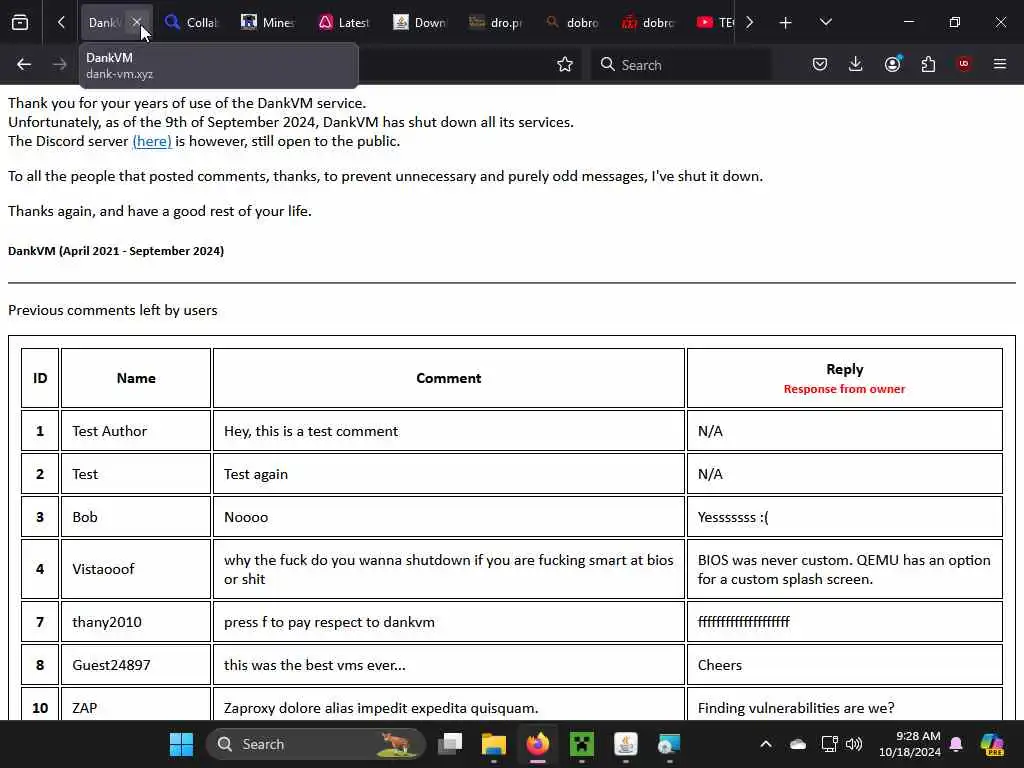Open the Downloads panel
Image resolution: width=1024 pixels, height=768 pixels.
(x=856, y=64)
